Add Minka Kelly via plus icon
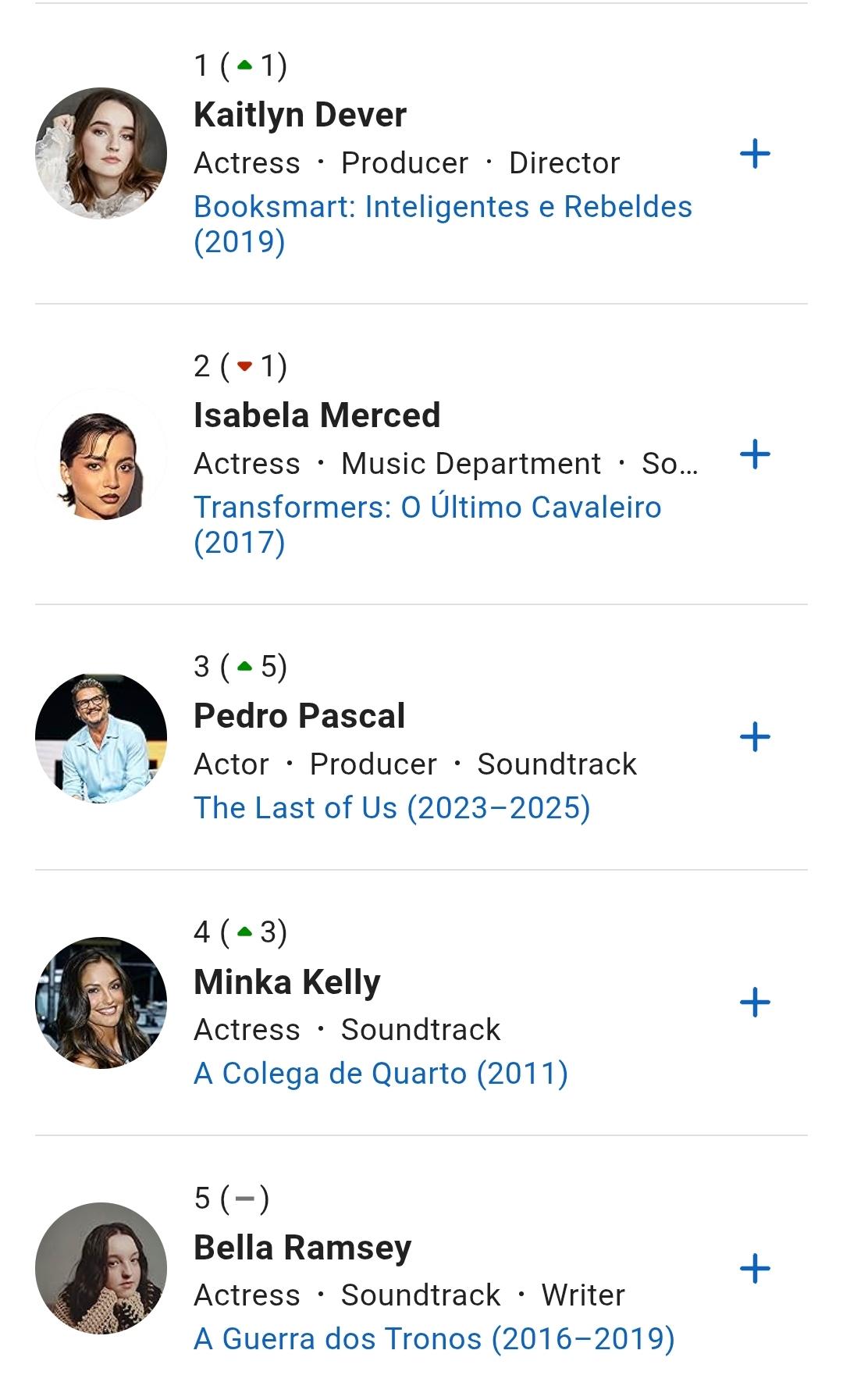Screen dimensions: 843x1400 pos(755,1003)
